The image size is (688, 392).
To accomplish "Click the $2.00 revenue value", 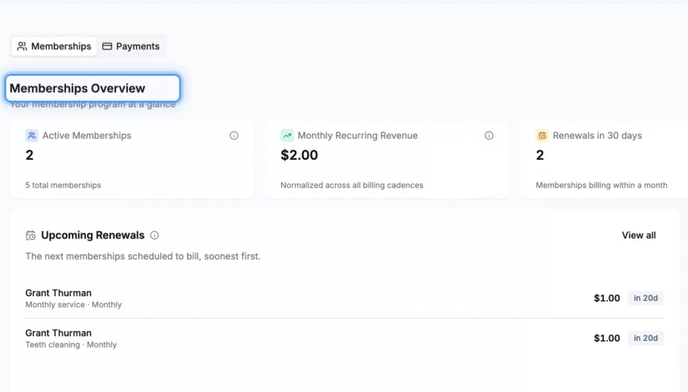I will click(299, 155).
